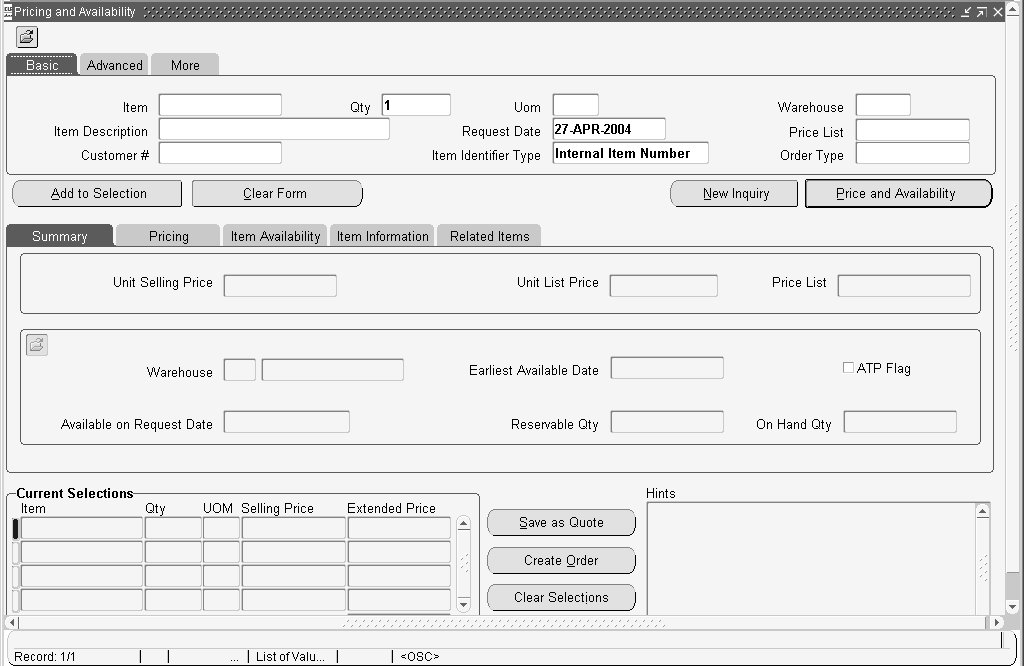Click the horizontal scrollbar right arrow
The image size is (1024, 666).
point(996,622)
